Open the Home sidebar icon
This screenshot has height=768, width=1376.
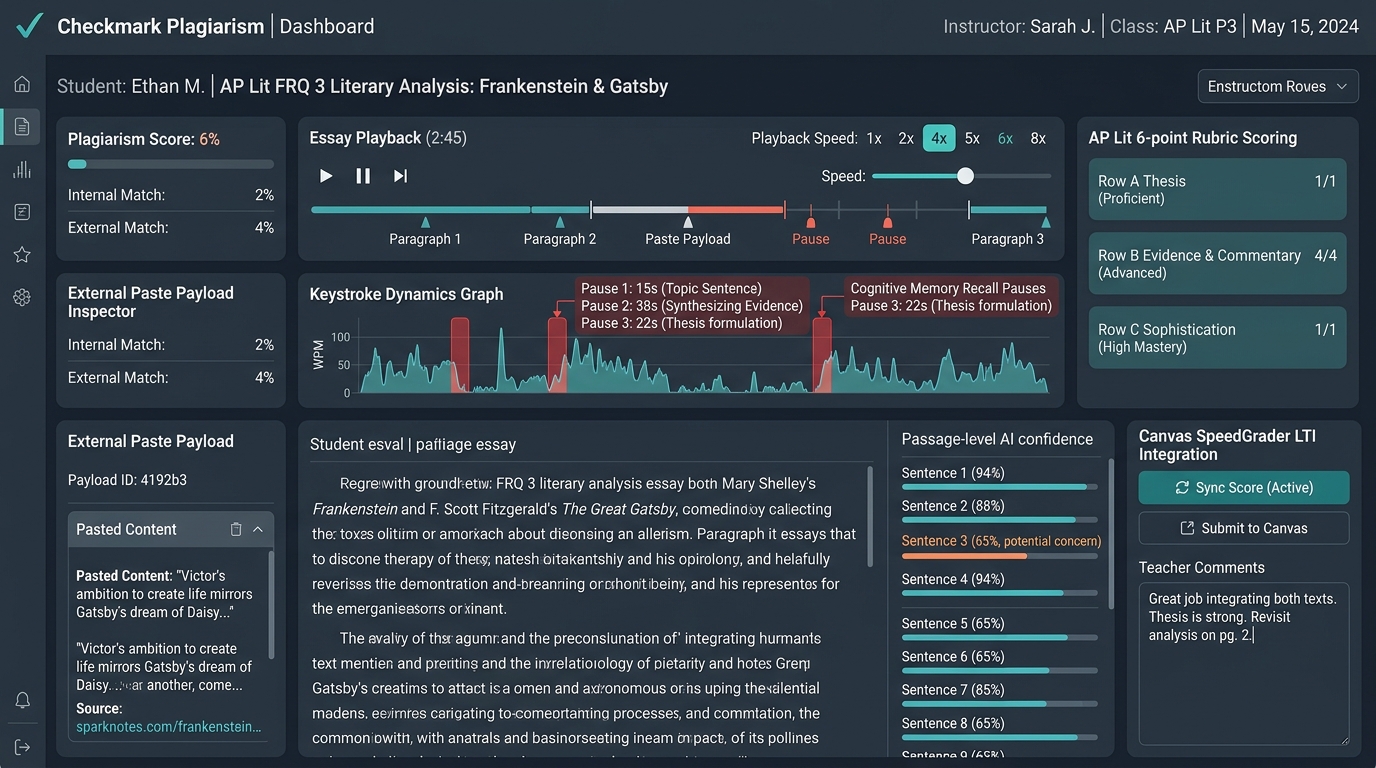click(22, 84)
